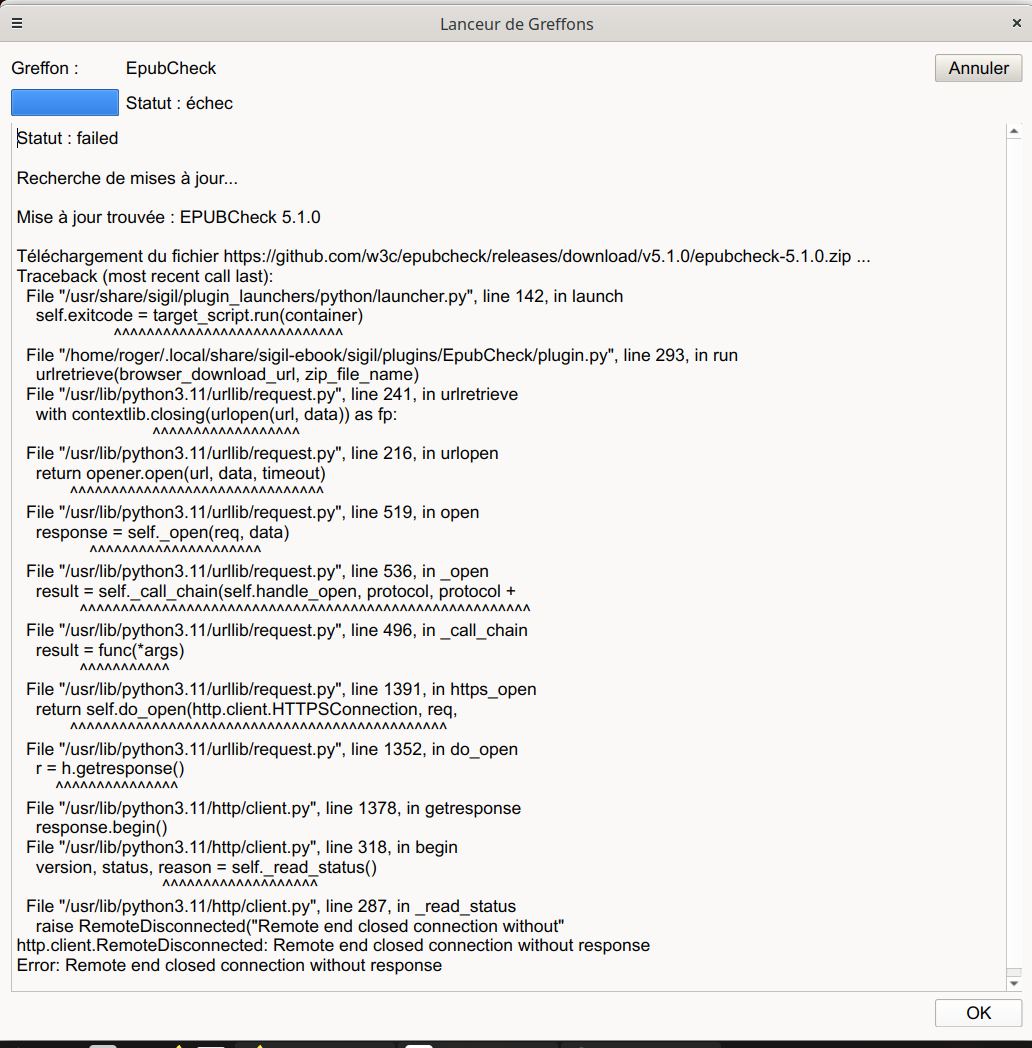Click 'Traceback (most recent call last):' line
Image resolution: width=1032 pixels, height=1048 pixels.
pyautogui.click(x=145, y=276)
